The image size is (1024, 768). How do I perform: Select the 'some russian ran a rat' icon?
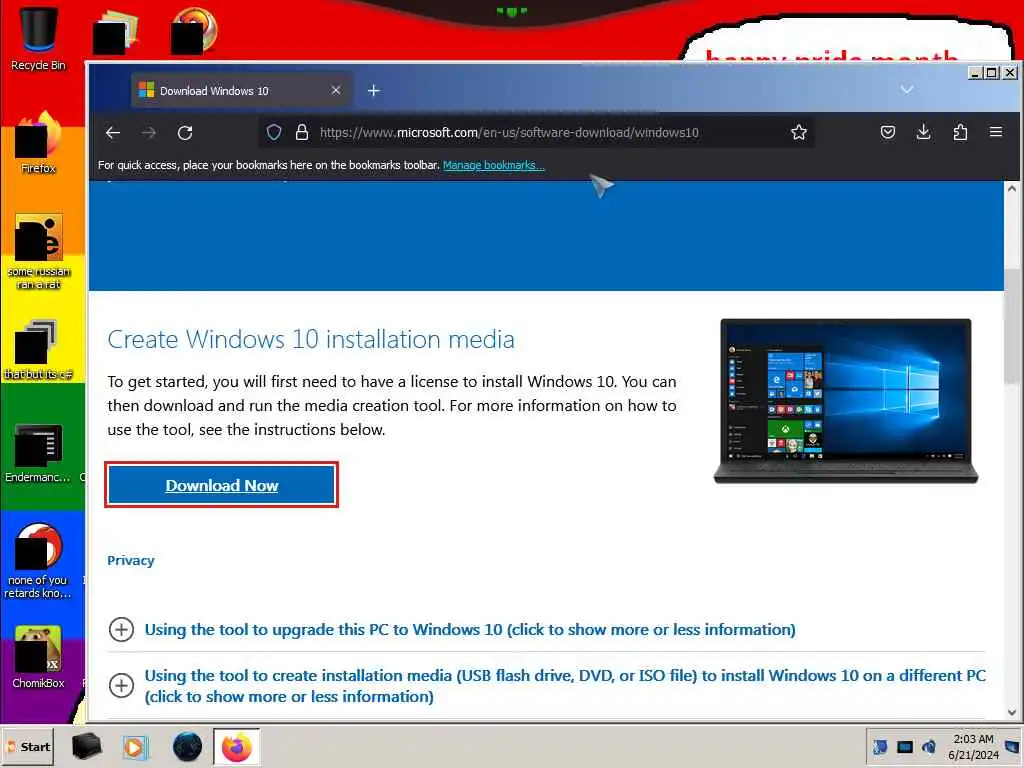pyautogui.click(x=39, y=251)
